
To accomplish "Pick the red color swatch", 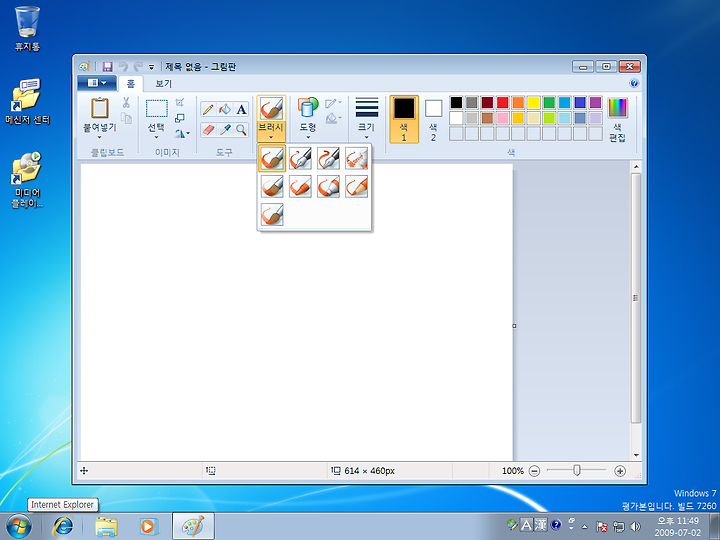I will (x=503, y=102).
